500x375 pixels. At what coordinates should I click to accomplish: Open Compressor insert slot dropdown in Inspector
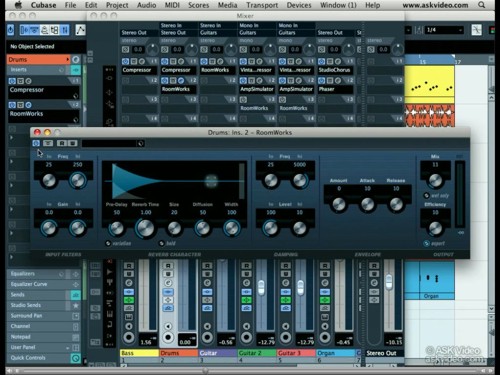pyautogui.click(x=76, y=96)
